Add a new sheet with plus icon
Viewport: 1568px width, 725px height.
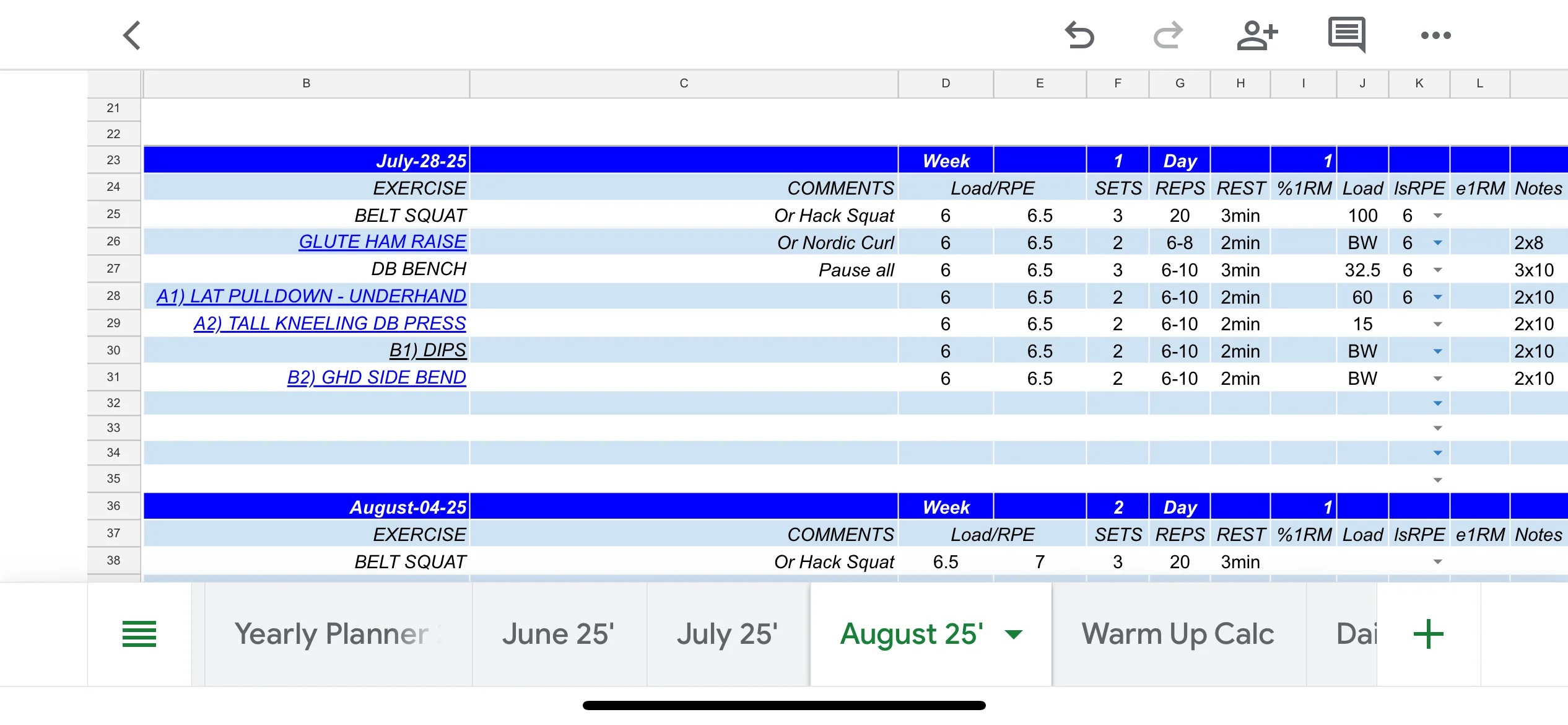(x=1428, y=634)
